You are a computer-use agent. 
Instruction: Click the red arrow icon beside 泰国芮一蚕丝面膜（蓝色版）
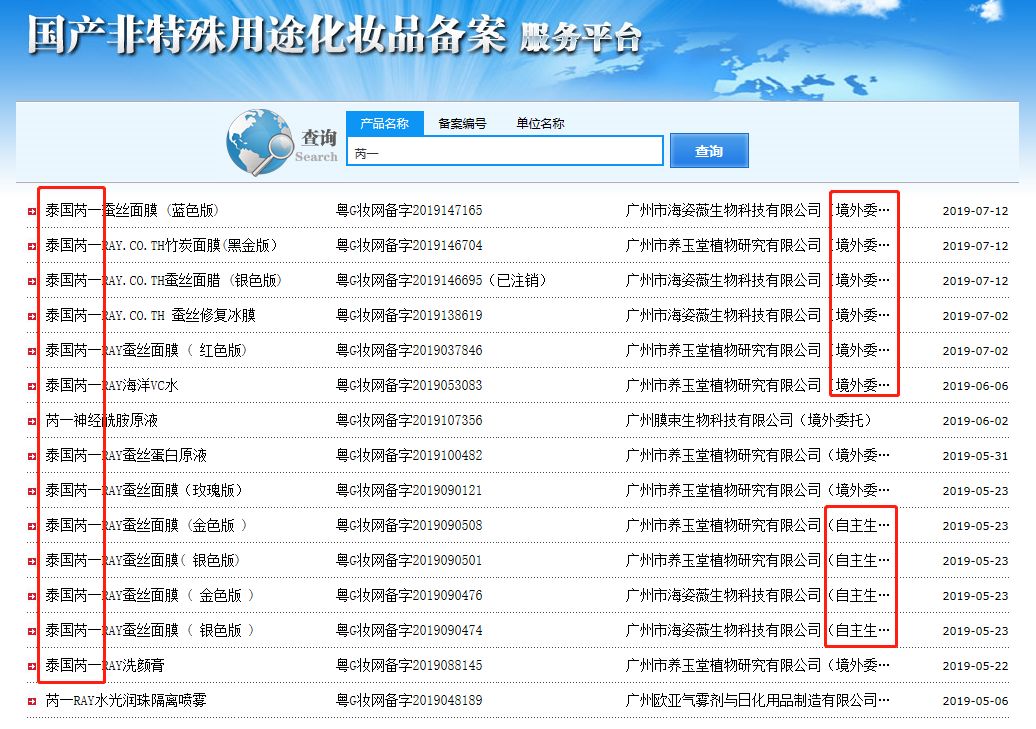pos(31,210)
